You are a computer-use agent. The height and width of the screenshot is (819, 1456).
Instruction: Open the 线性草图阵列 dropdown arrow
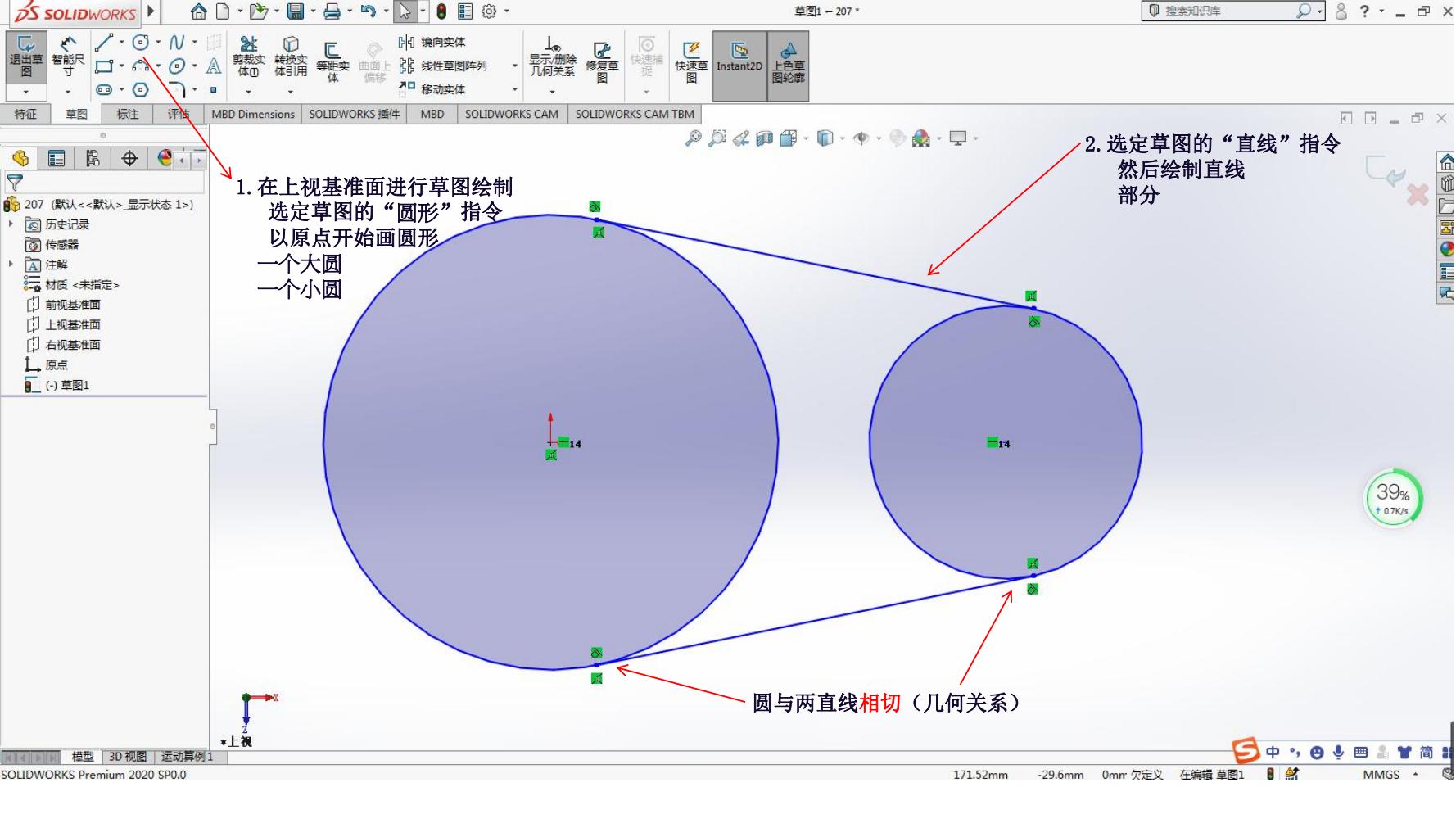(x=515, y=66)
